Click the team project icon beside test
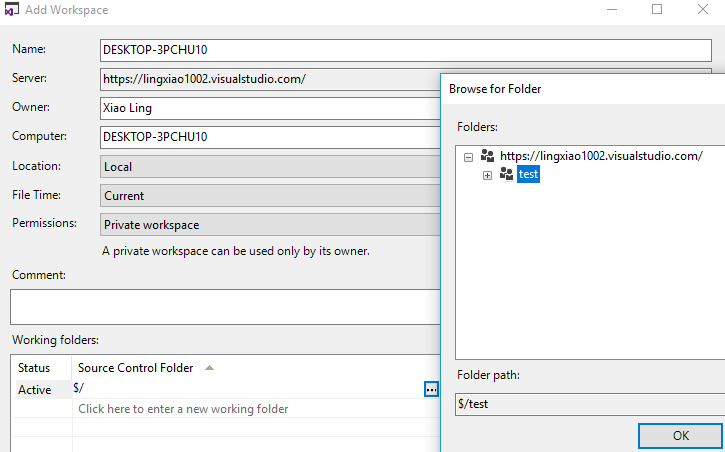The height and width of the screenshot is (452, 725). [x=507, y=174]
